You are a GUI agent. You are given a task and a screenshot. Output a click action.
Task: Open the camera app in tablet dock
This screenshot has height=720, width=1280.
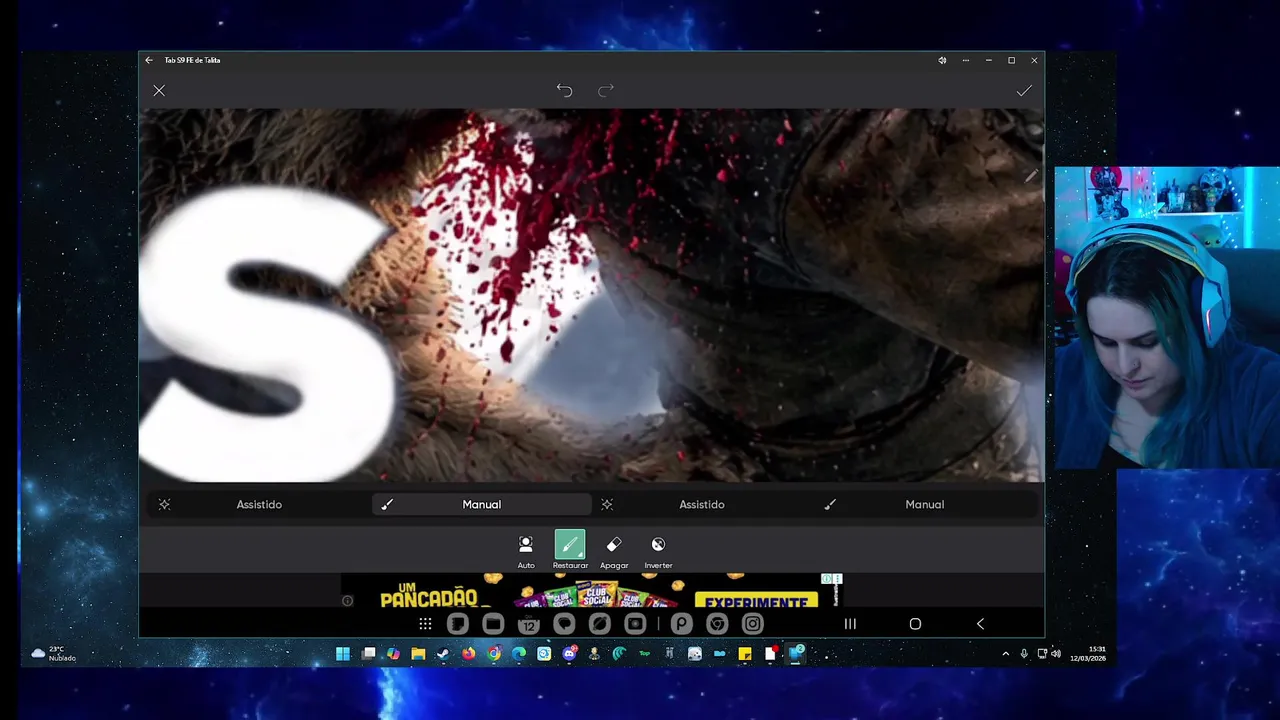click(x=635, y=624)
